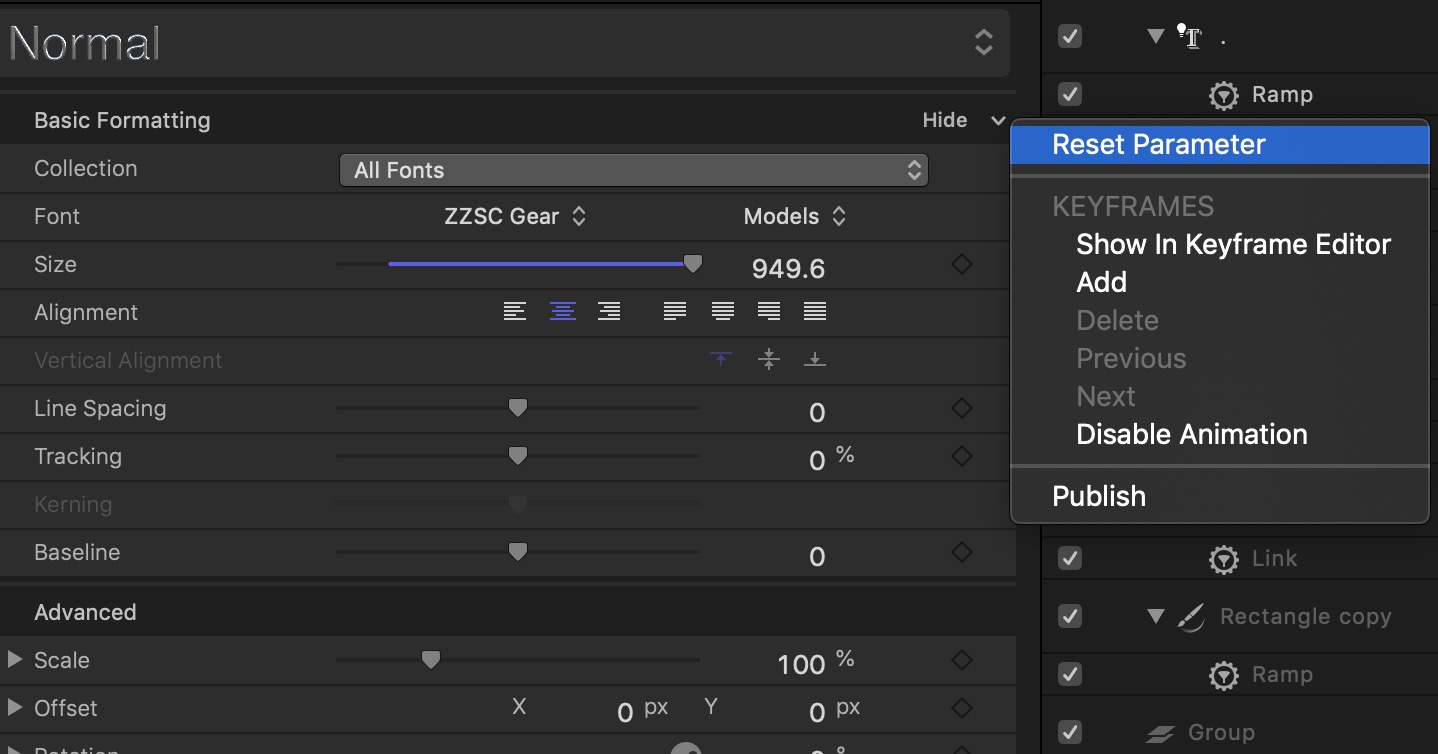Uncheck the Group layer checkbox

pos(1070,733)
